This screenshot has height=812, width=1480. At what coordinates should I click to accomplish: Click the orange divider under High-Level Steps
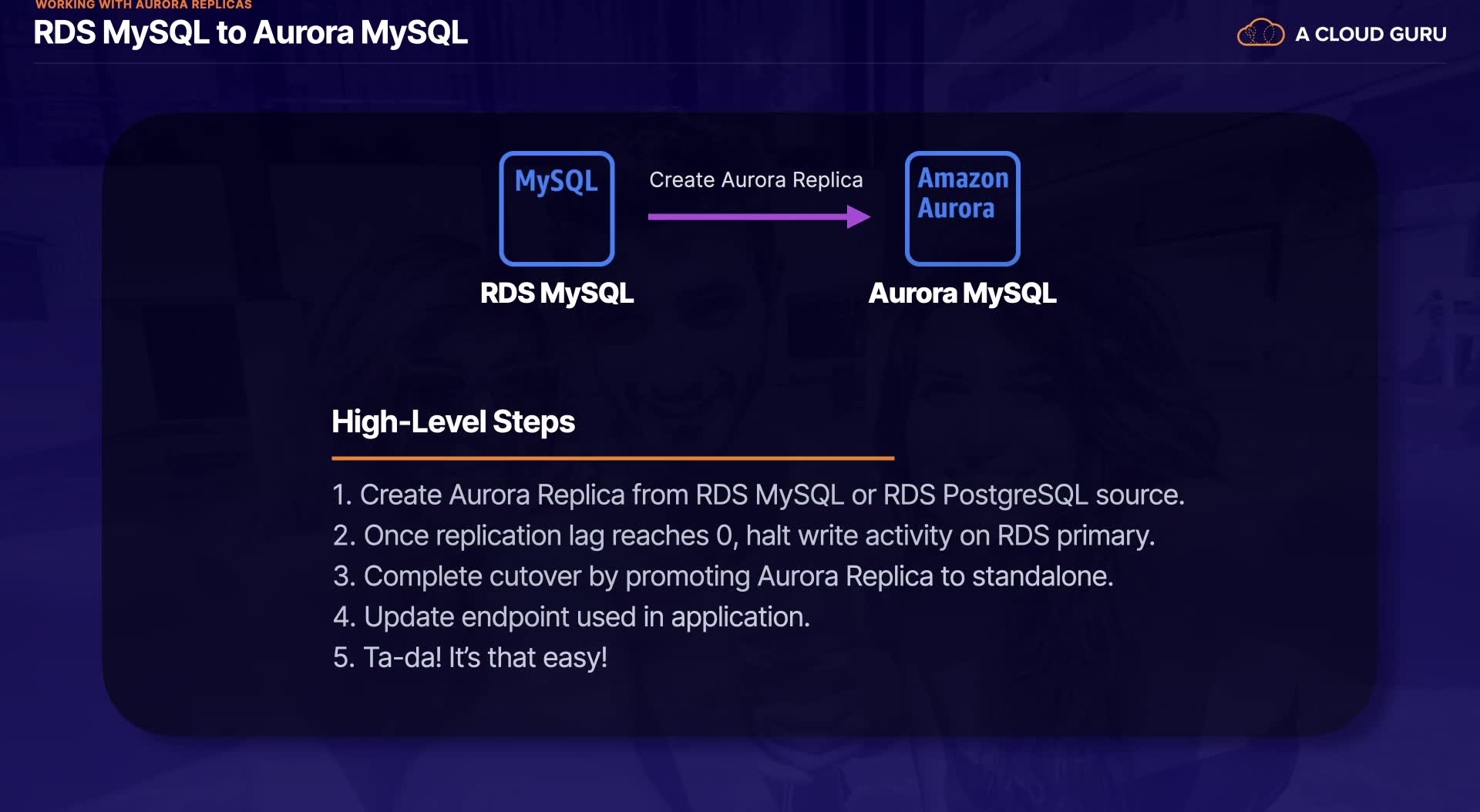click(613, 458)
